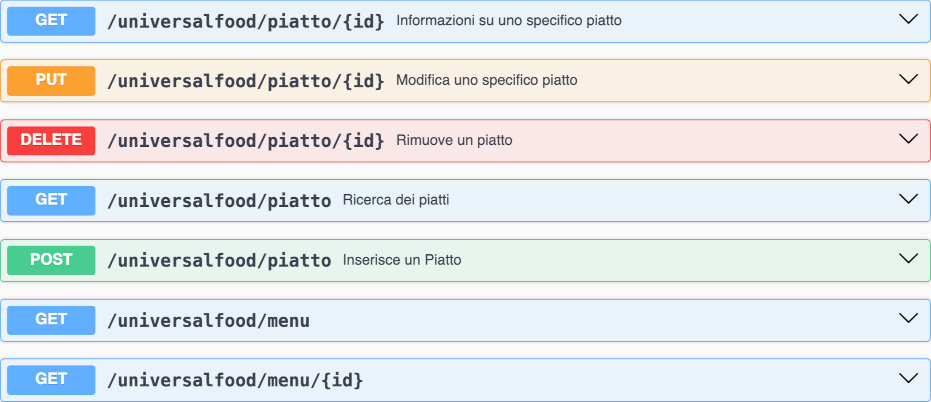This screenshot has height=402, width=931.
Task: Open path /universalfood/piatto in POST row
Action: (218, 260)
